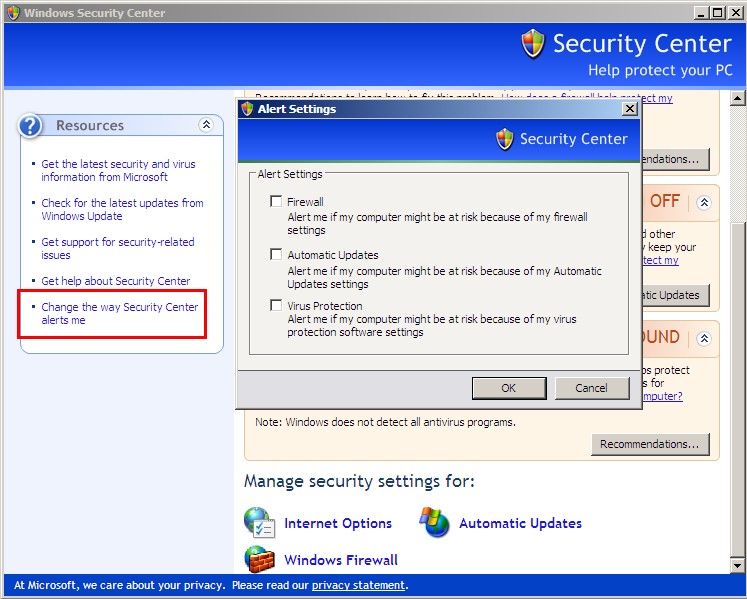Click the partially hidden Automatic Updates button

pos(675,295)
